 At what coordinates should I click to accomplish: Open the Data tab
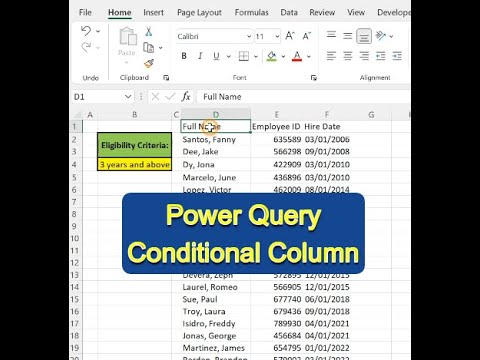289,13
